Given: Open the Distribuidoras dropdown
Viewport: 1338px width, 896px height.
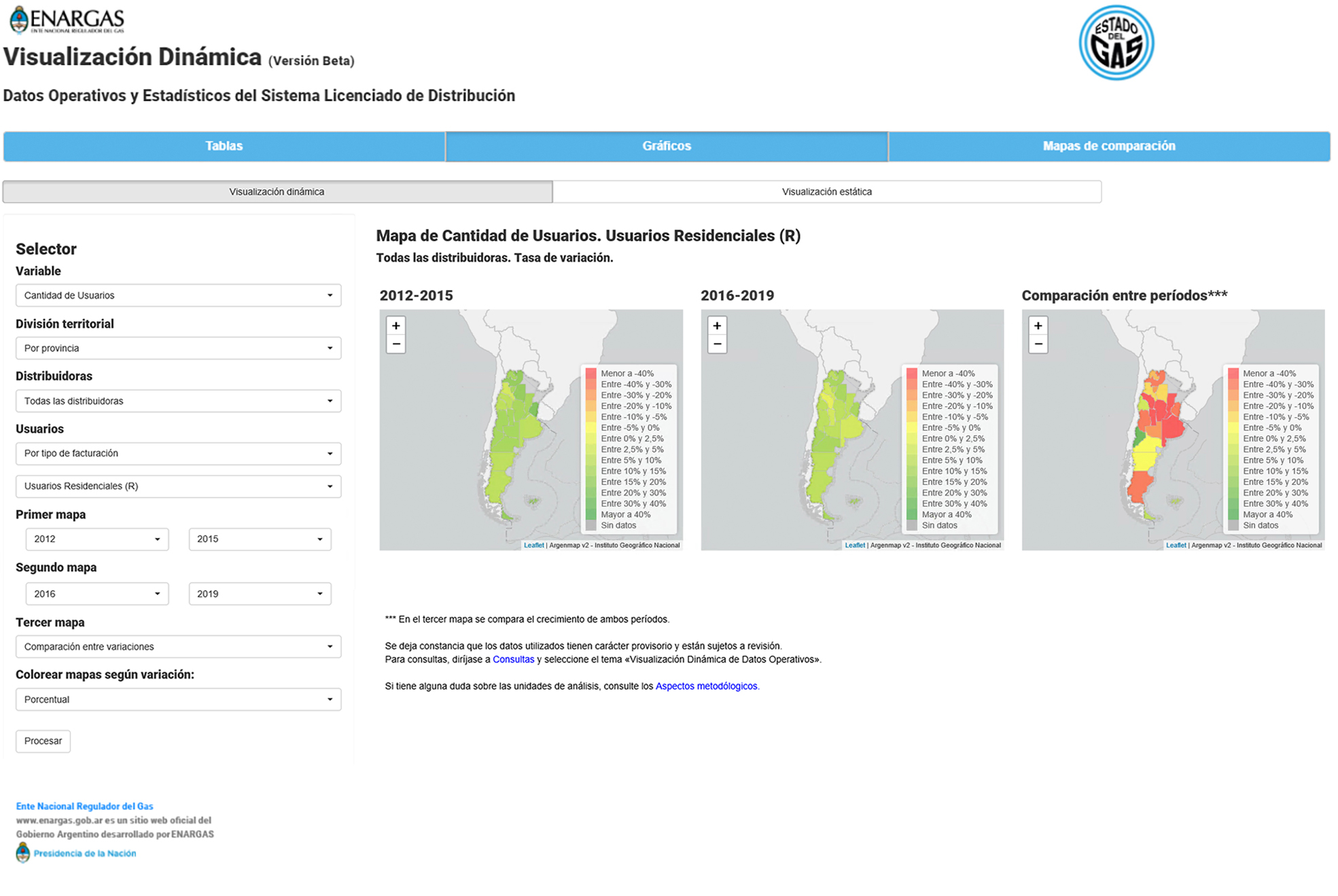Looking at the screenshot, I should tap(178, 401).
